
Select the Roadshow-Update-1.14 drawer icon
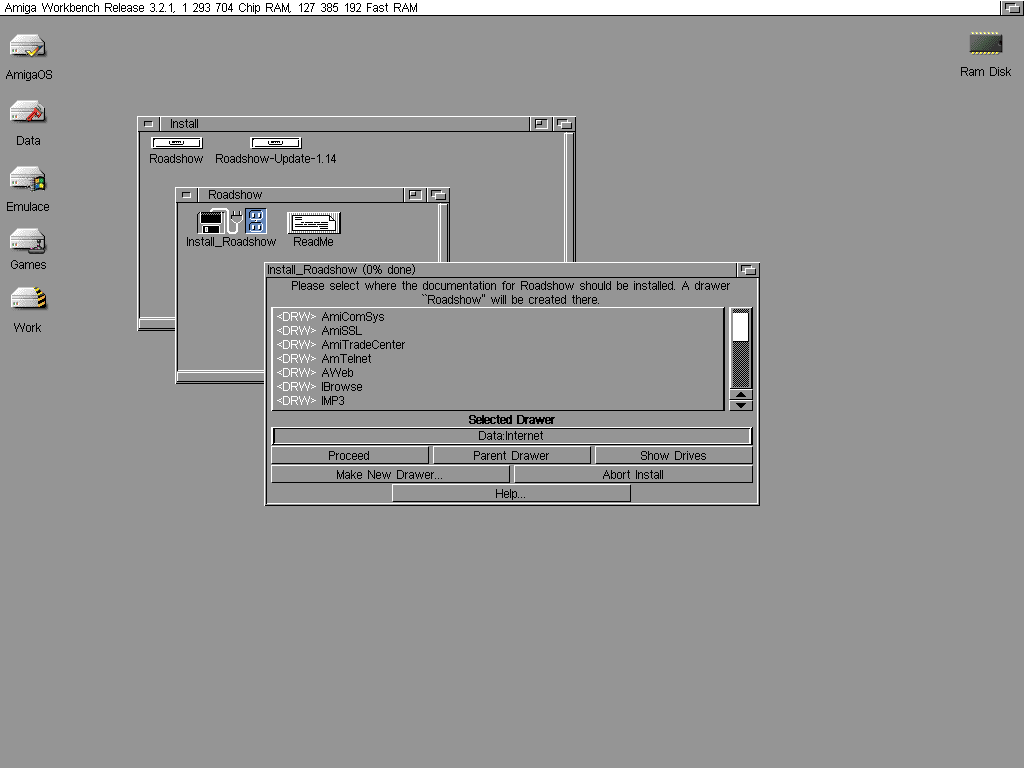tap(275, 143)
